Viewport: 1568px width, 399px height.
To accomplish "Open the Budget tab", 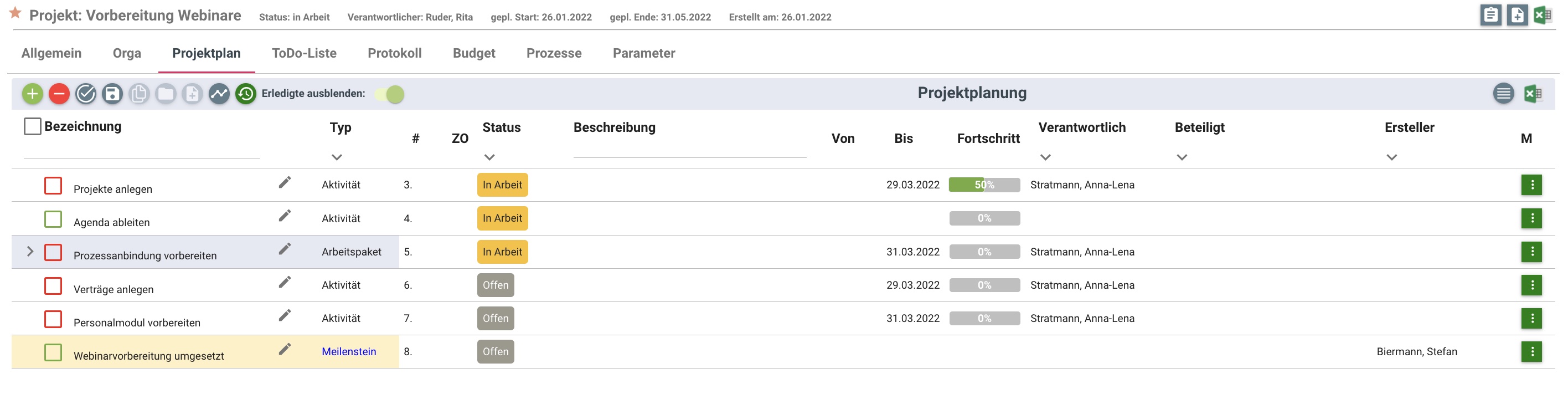I will [x=473, y=53].
